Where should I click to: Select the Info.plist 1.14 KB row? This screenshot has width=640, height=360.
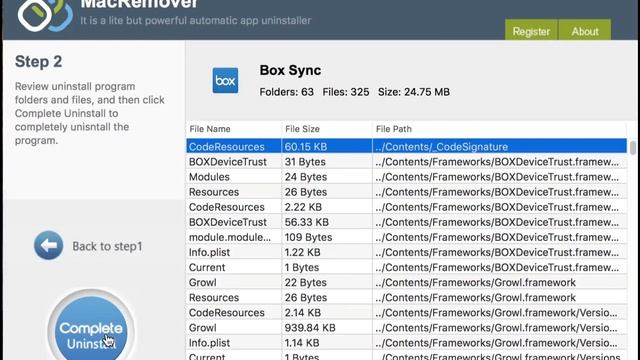pos(407,343)
